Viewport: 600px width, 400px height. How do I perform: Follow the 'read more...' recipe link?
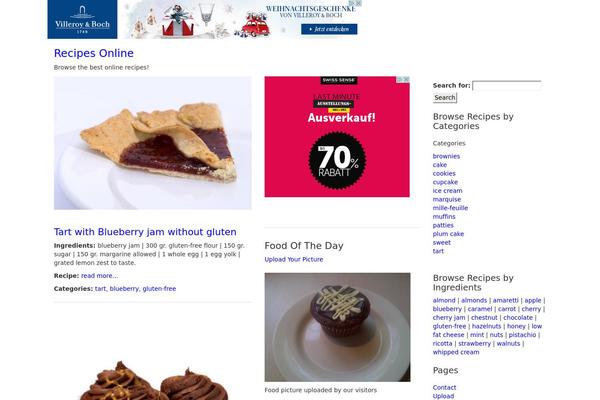(x=99, y=276)
